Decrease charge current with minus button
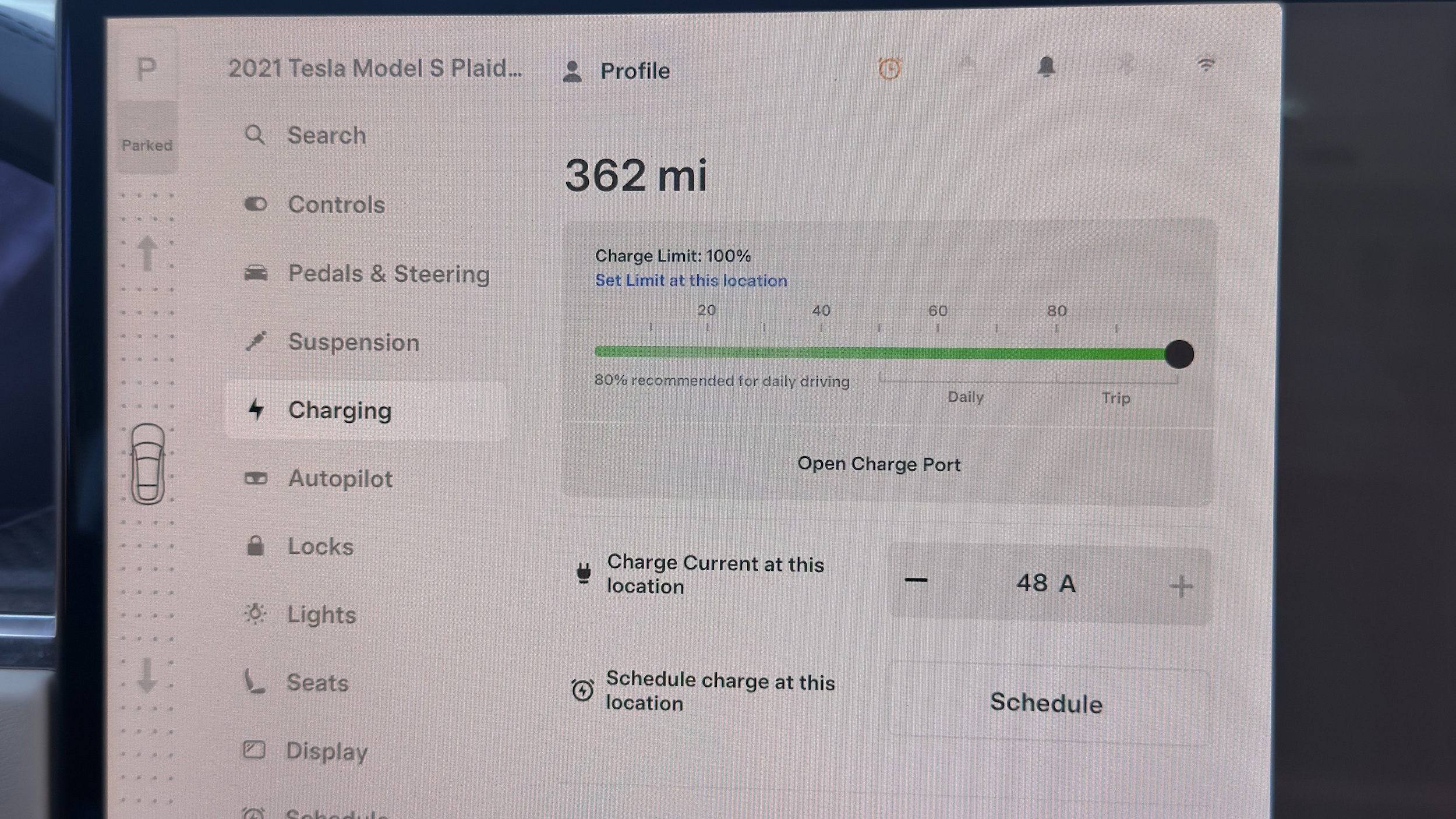1456x819 pixels. [x=916, y=580]
